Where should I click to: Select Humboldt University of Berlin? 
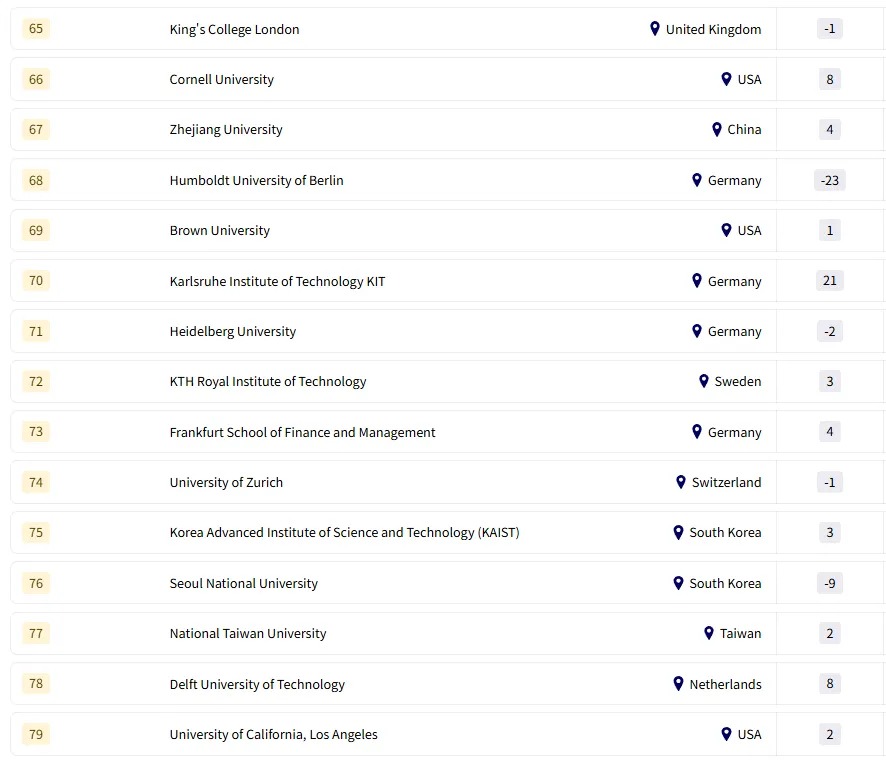[x=256, y=180]
